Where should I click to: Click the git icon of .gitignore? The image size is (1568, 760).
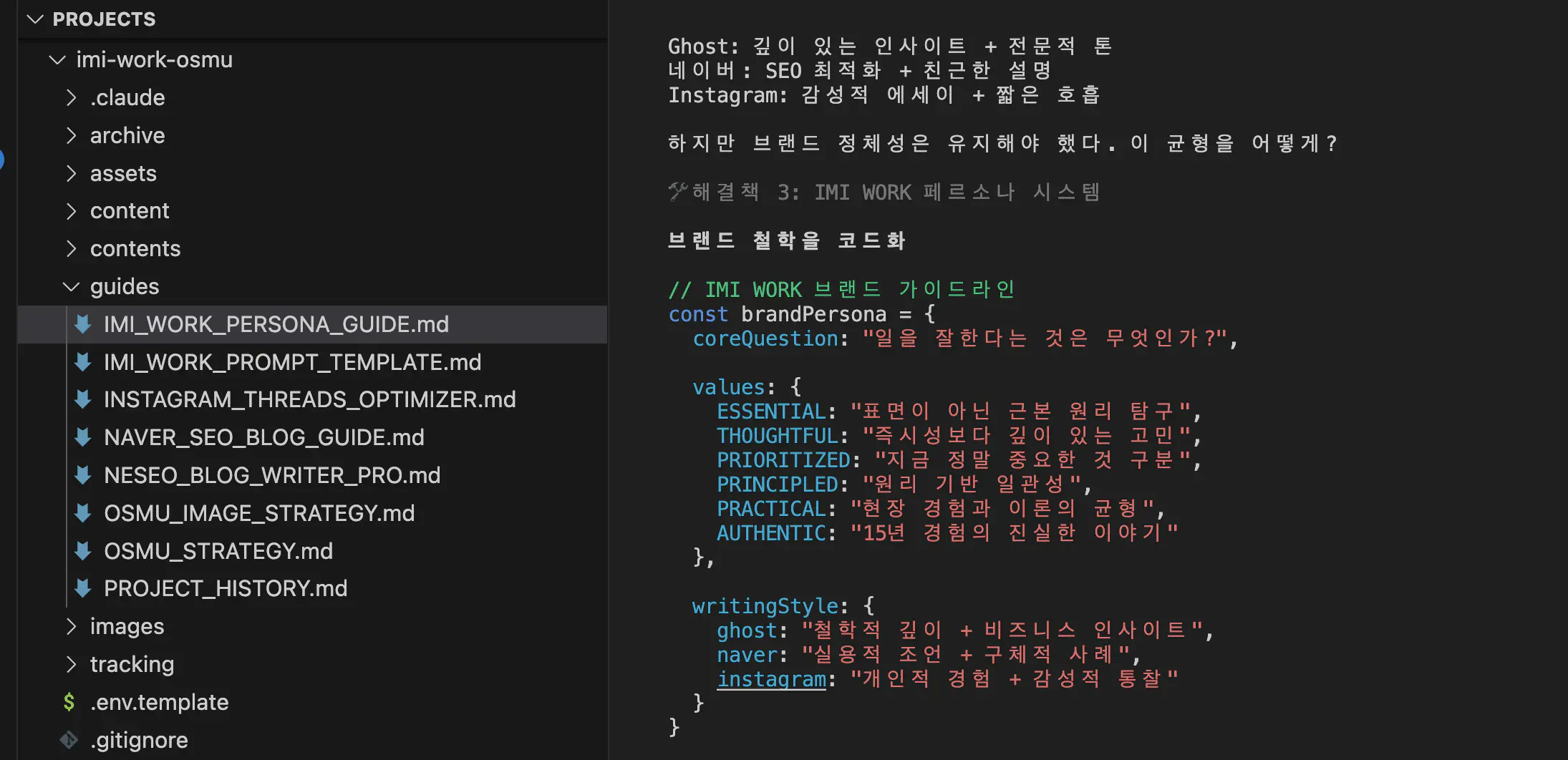coord(69,740)
